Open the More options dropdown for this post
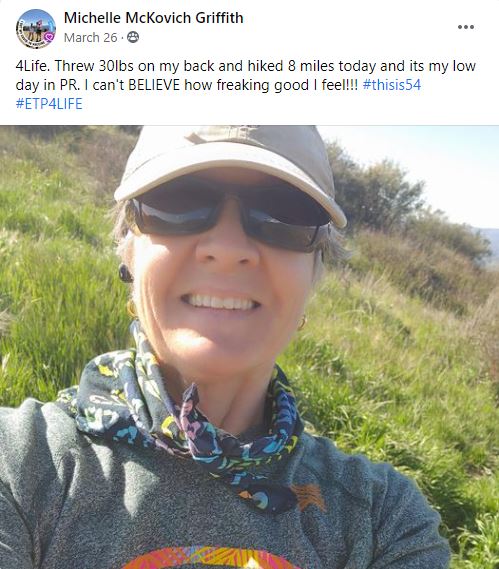The width and height of the screenshot is (499, 569). 466,27
